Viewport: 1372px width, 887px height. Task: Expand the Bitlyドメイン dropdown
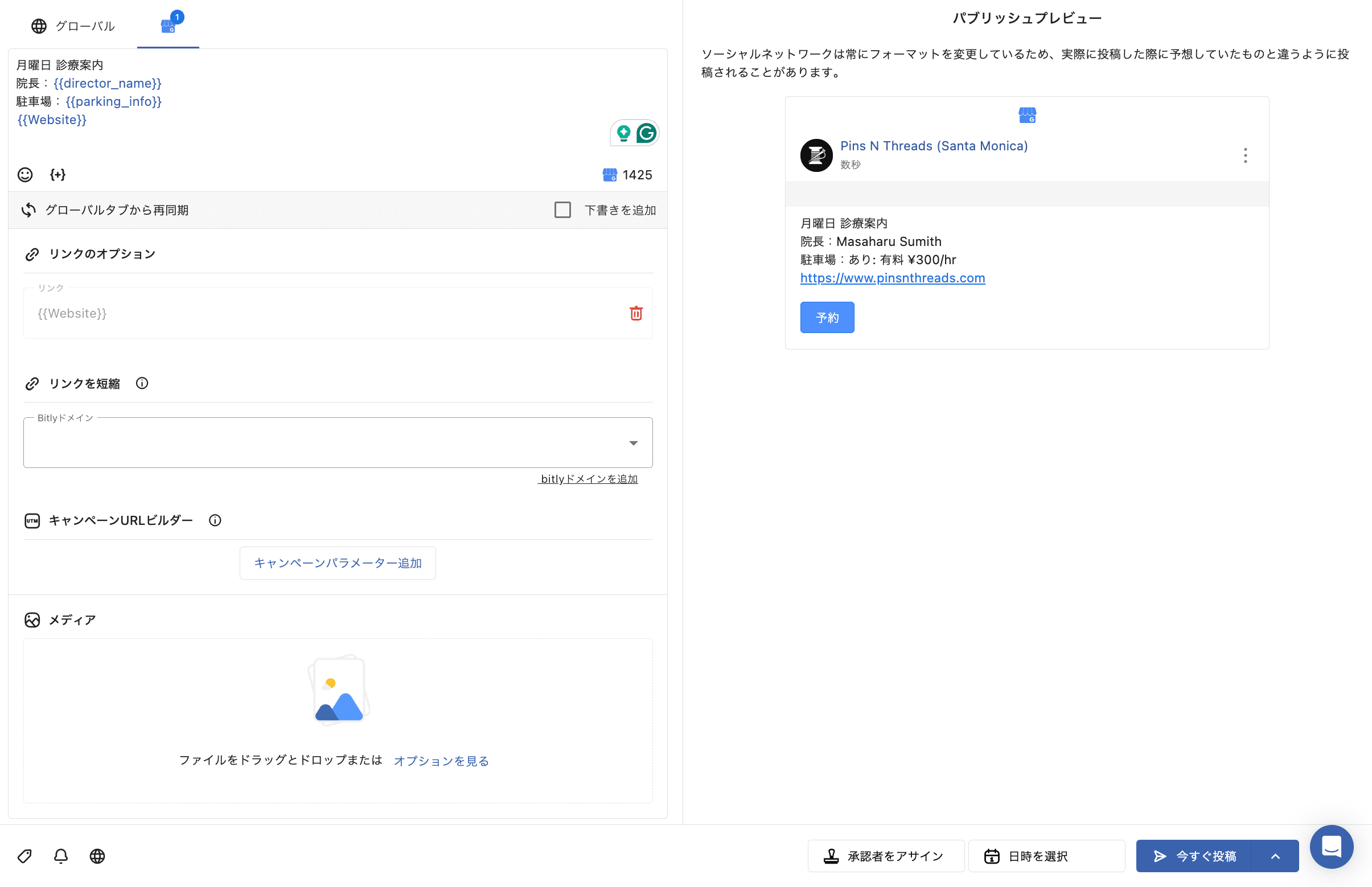(633, 443)
